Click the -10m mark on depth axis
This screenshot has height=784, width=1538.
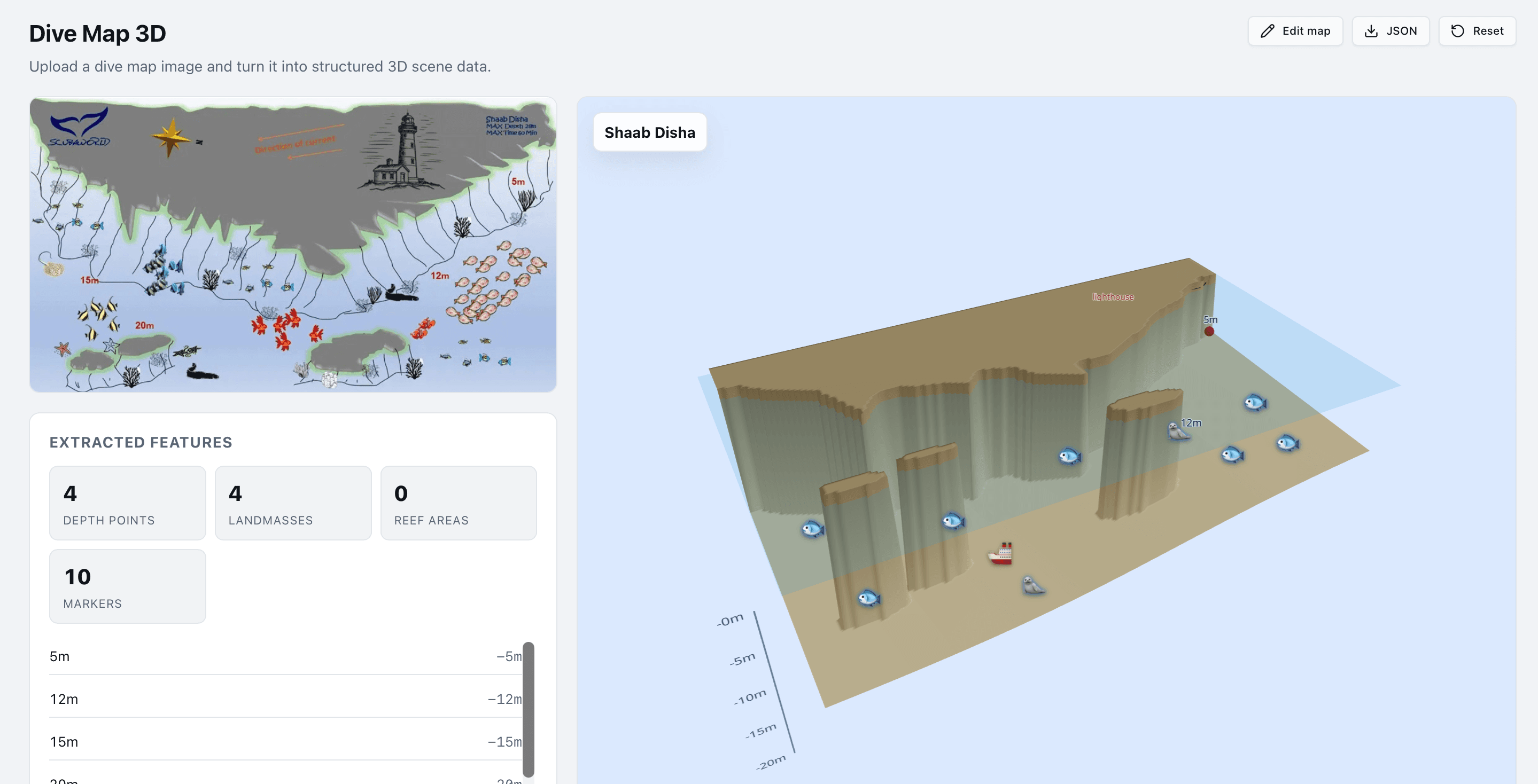tap(750, 697)
